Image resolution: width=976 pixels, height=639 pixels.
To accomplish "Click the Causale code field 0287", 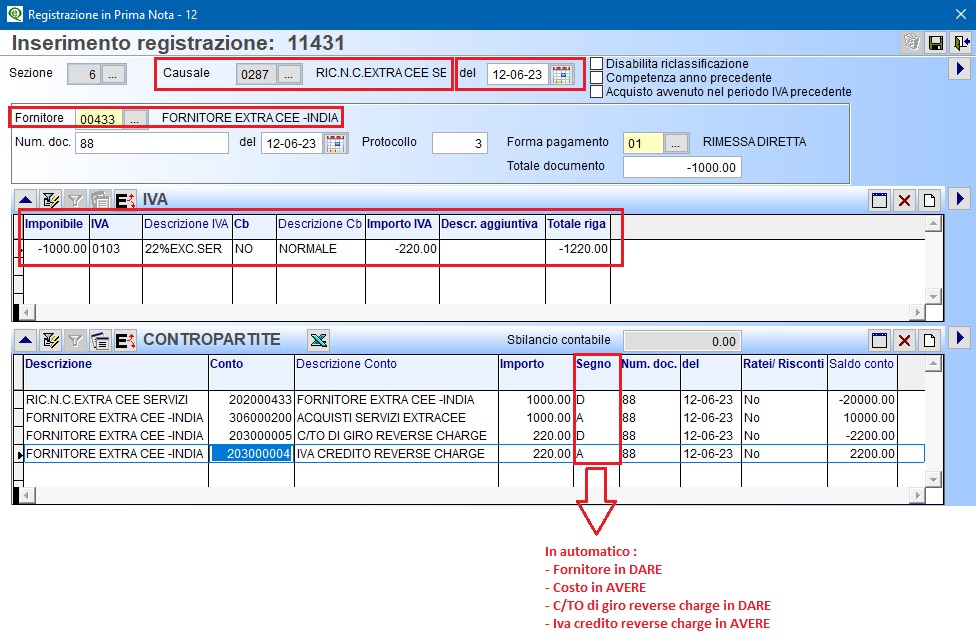I will (256, 75).
